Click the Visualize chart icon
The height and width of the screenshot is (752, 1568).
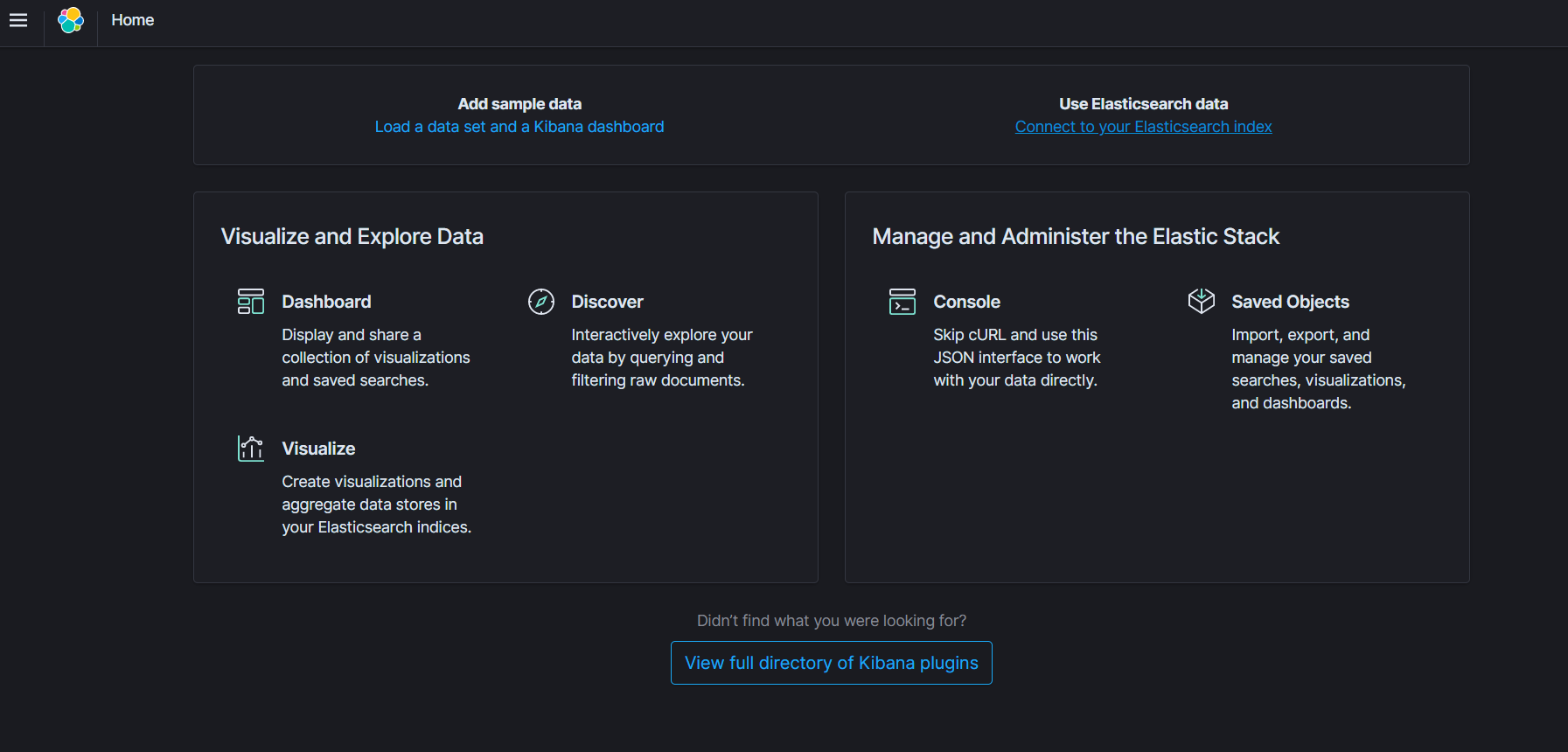(251, 449)
